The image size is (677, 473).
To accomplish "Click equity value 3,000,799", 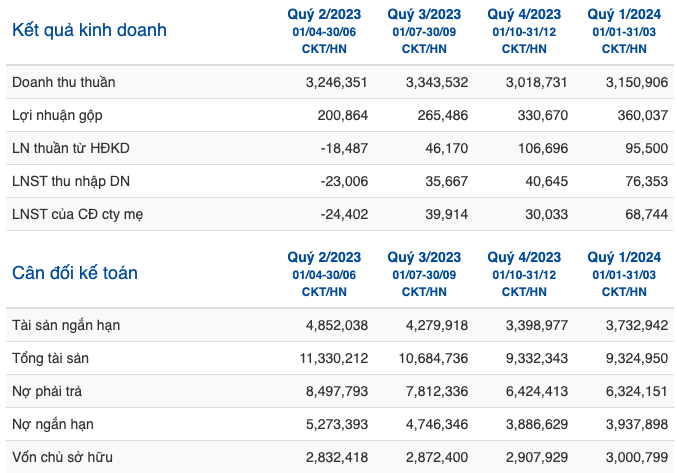I will [x=637, y=457].
